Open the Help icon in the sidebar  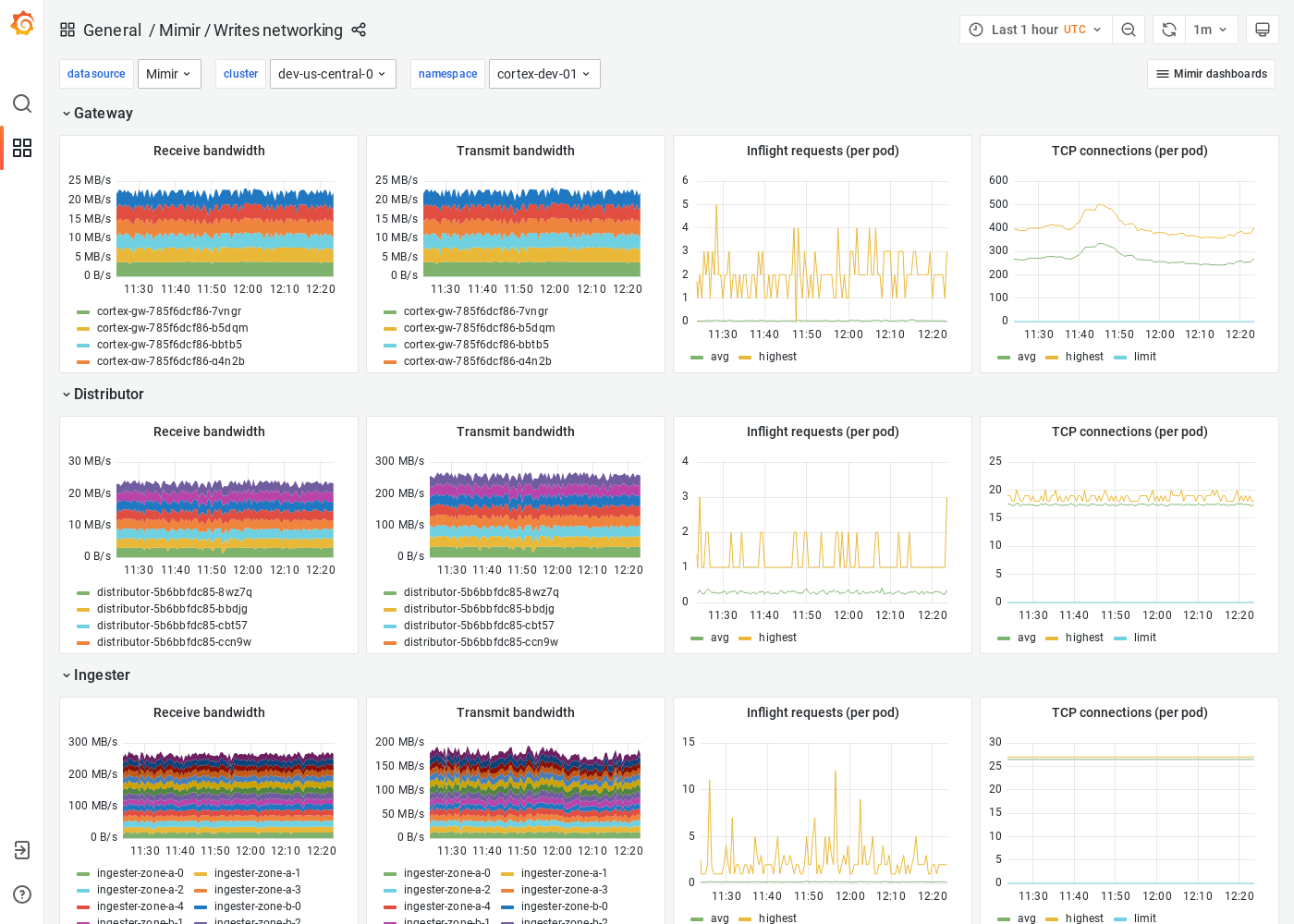pyautogui.click(x=21, y=894)
